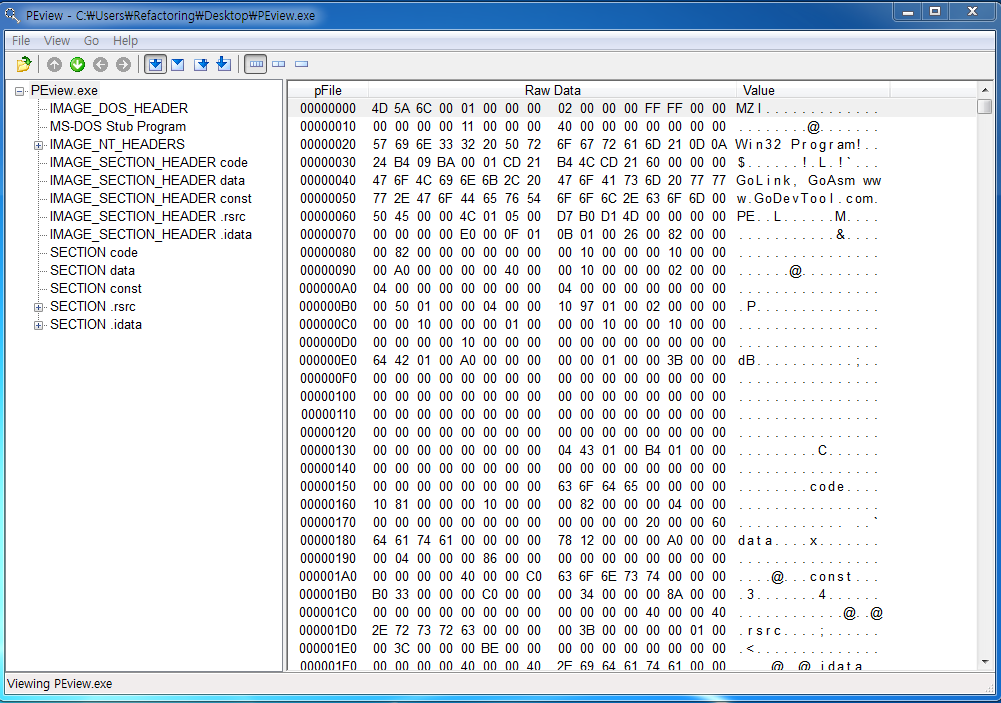This screenshot has width=1001, height=703.
Task: Select the third address view icon
Action: click(x=201, y=64)
